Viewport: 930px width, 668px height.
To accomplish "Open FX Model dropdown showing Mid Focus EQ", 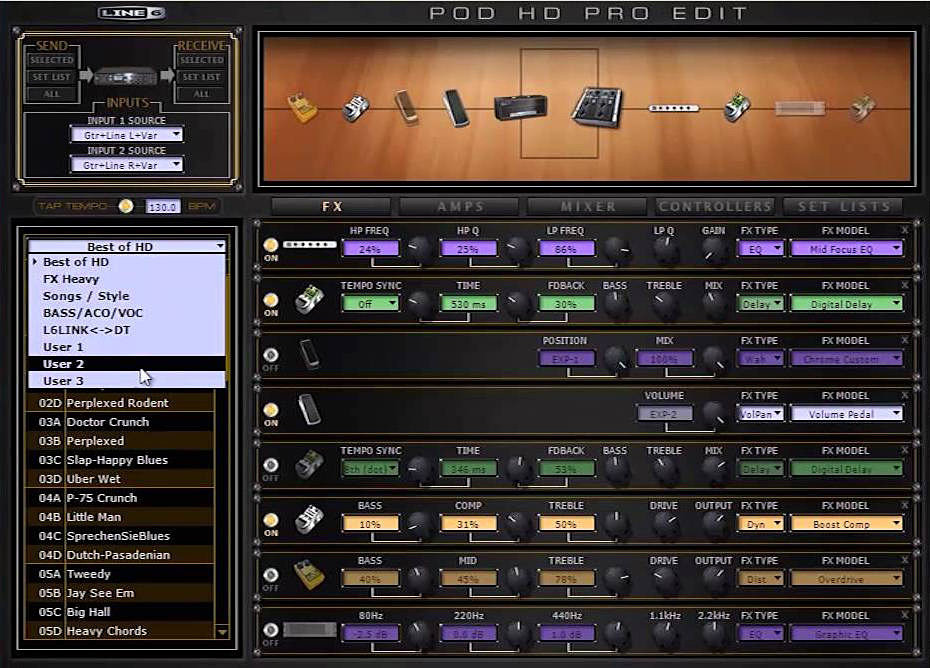I will click(x=846, y=249).
